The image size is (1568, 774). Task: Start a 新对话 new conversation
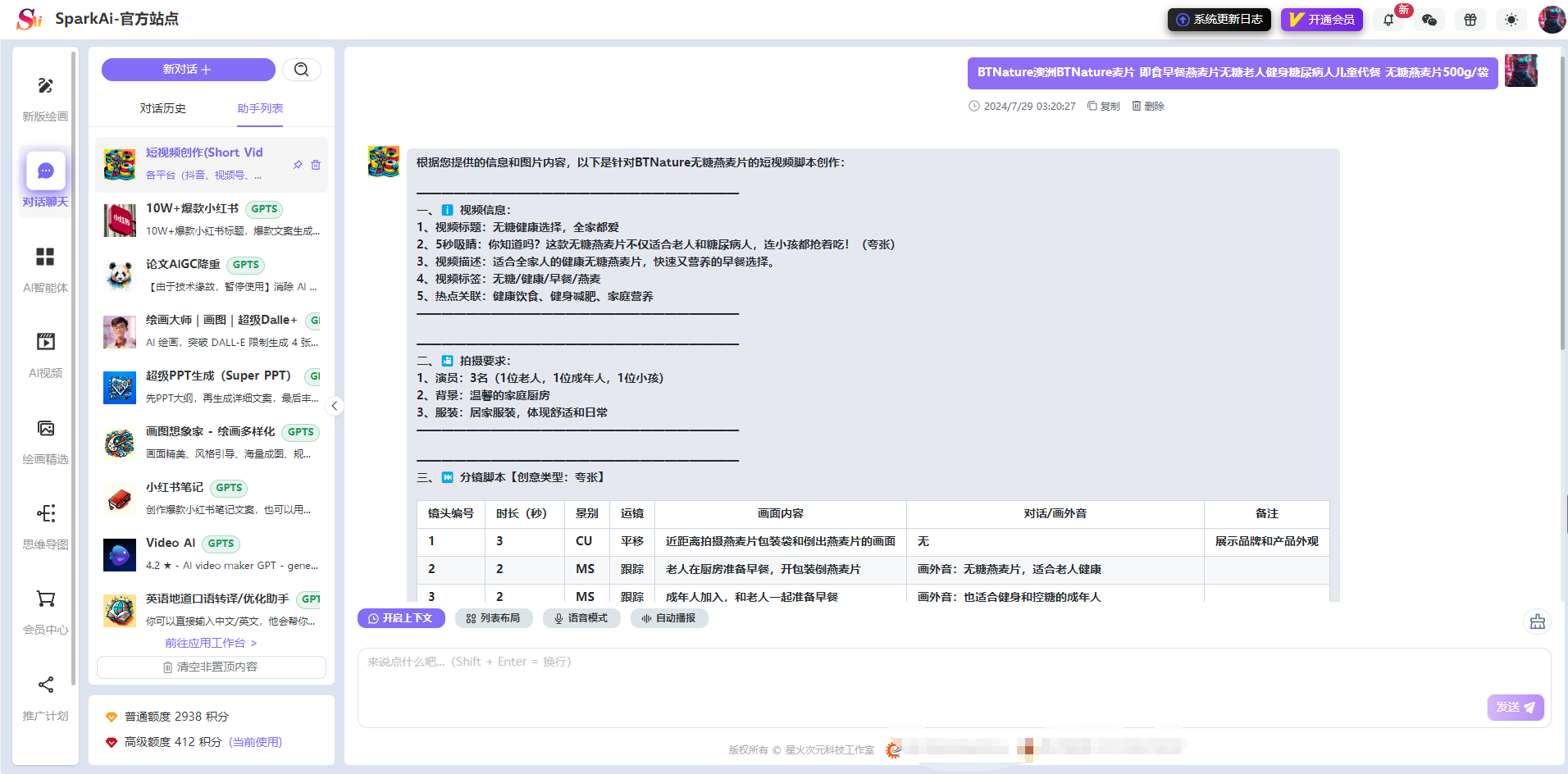click(188, 70)
